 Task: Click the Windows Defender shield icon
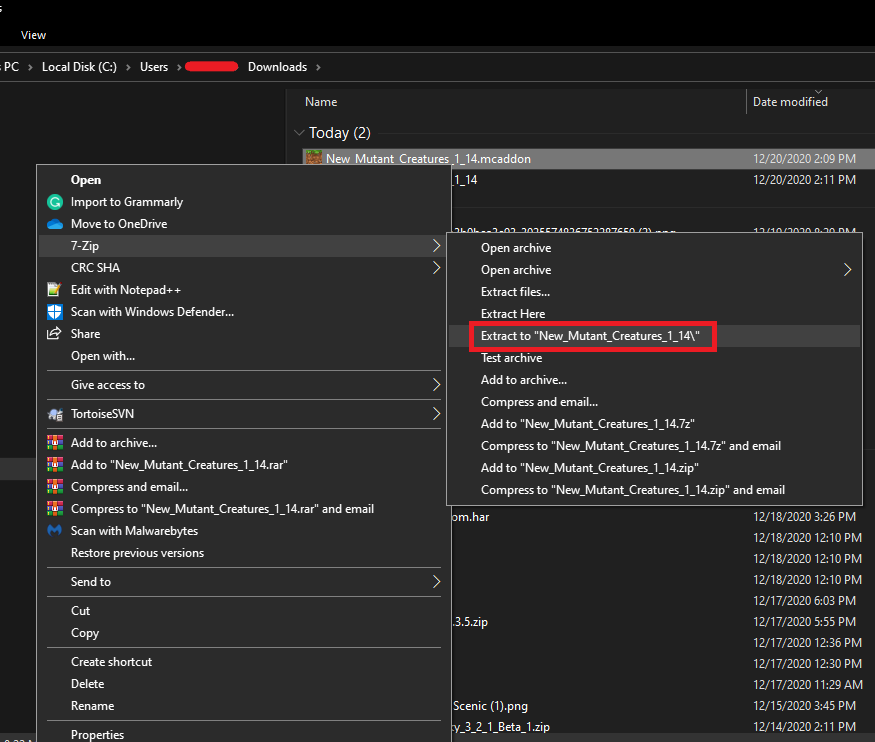click(x=53, y=311)
